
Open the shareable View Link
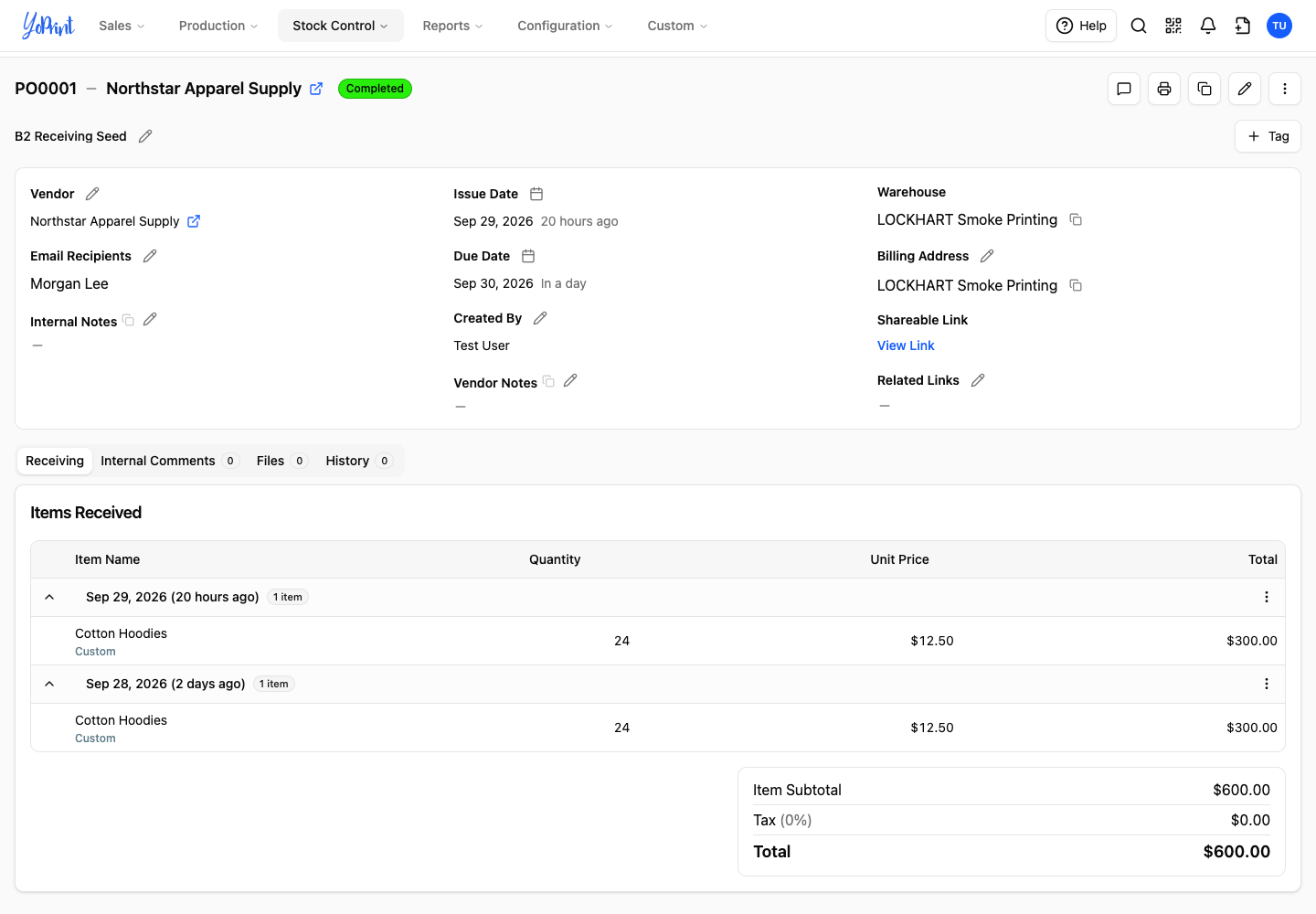906,345
